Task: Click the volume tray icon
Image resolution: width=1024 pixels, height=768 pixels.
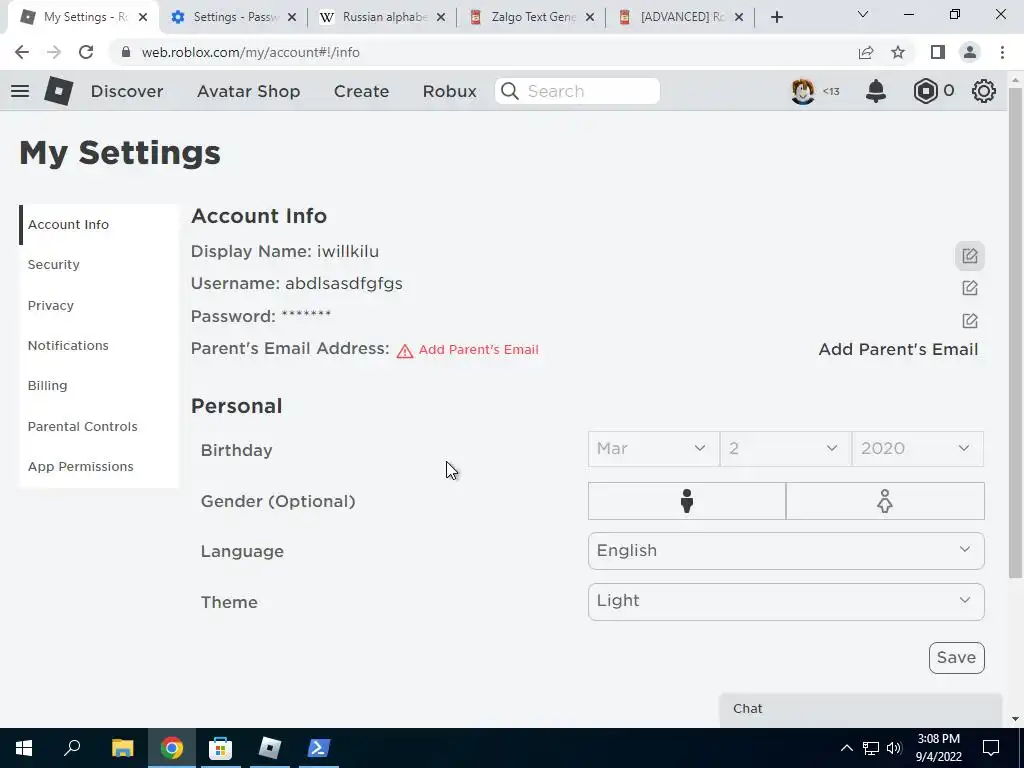Action: pyautogui.click(x=895, y=748)
